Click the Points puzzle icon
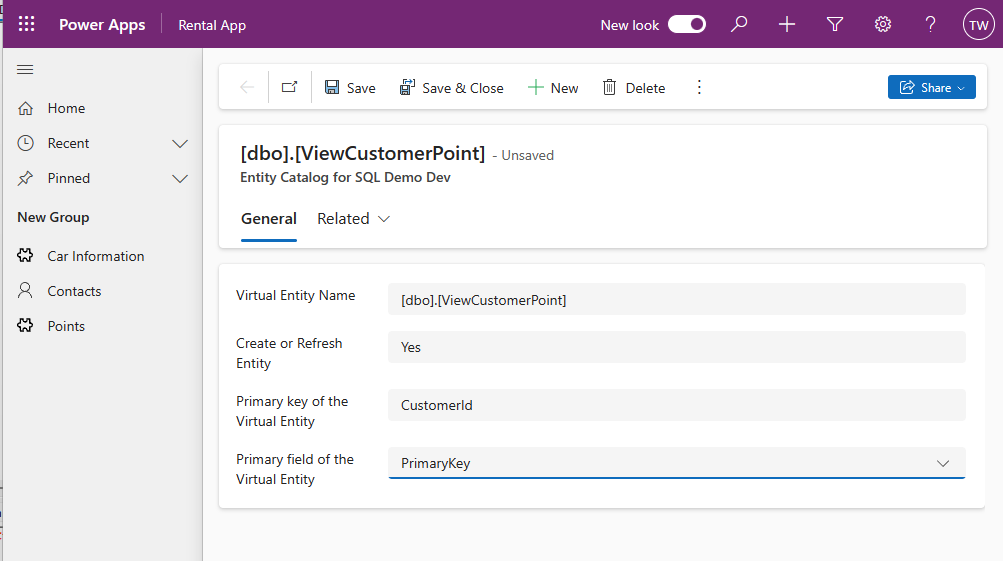Viewport: 1003px width, 561px height. 25,326
